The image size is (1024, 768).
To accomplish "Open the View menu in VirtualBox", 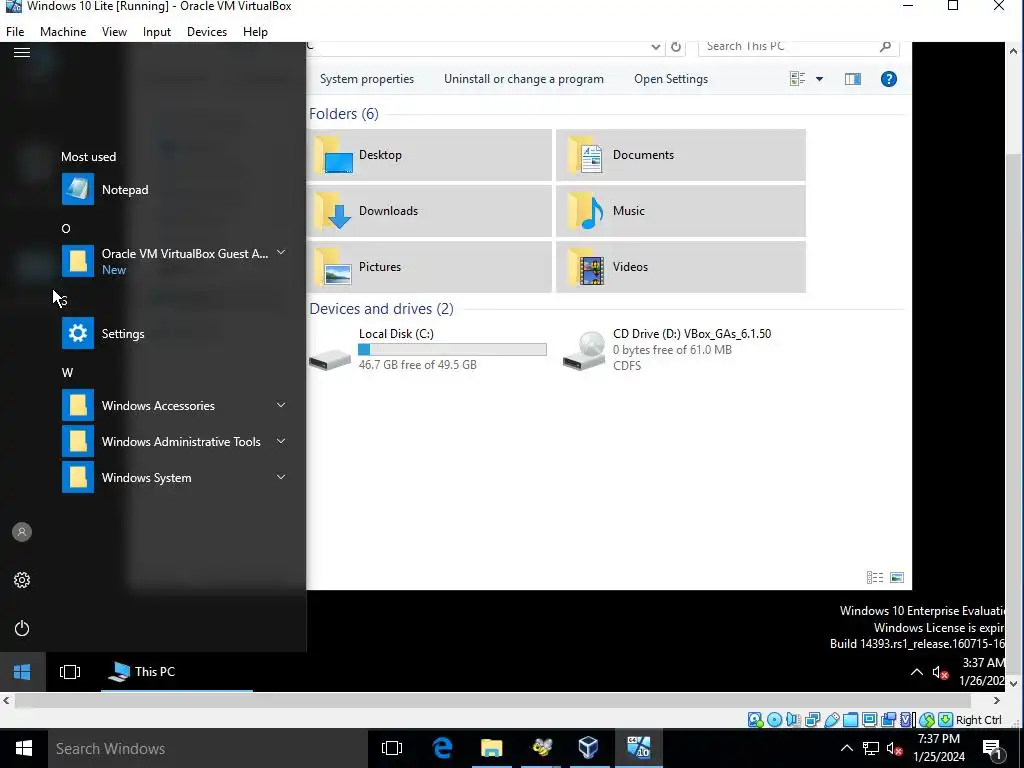I will 114,31.
